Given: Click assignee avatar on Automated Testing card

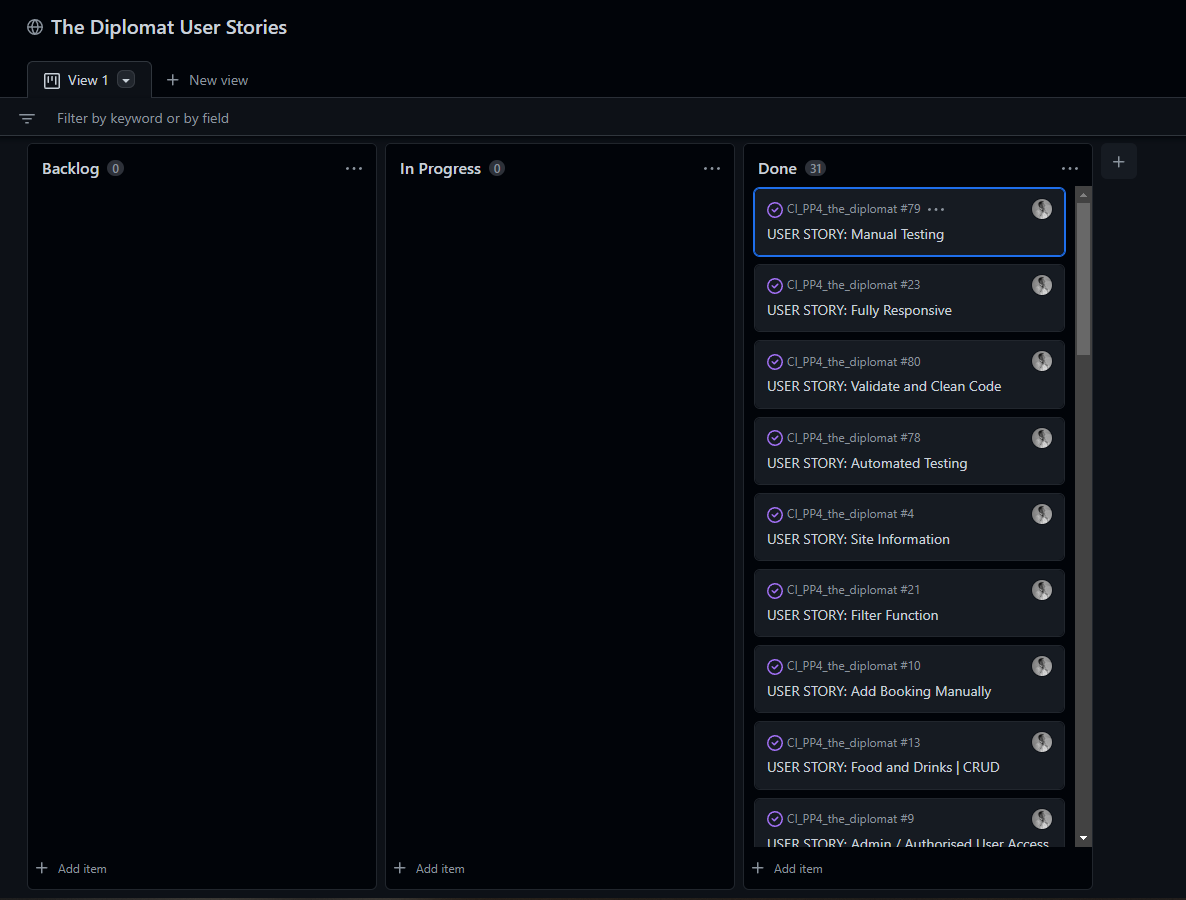Looking at the screenshot, I should (x=1042, y=438).
